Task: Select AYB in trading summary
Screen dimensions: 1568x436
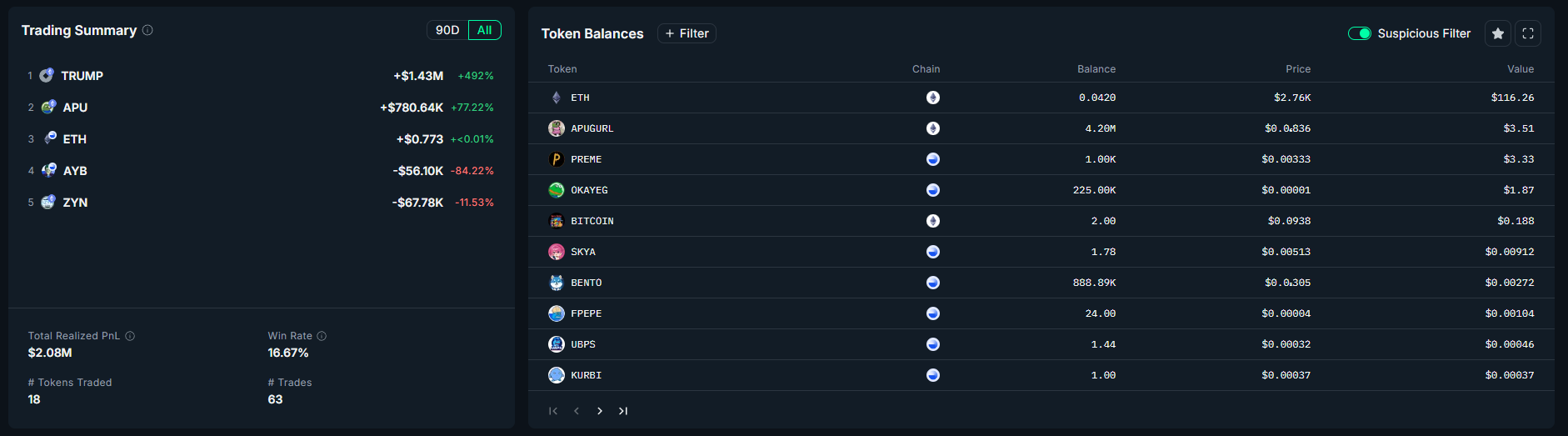Action: coord(75,171)
